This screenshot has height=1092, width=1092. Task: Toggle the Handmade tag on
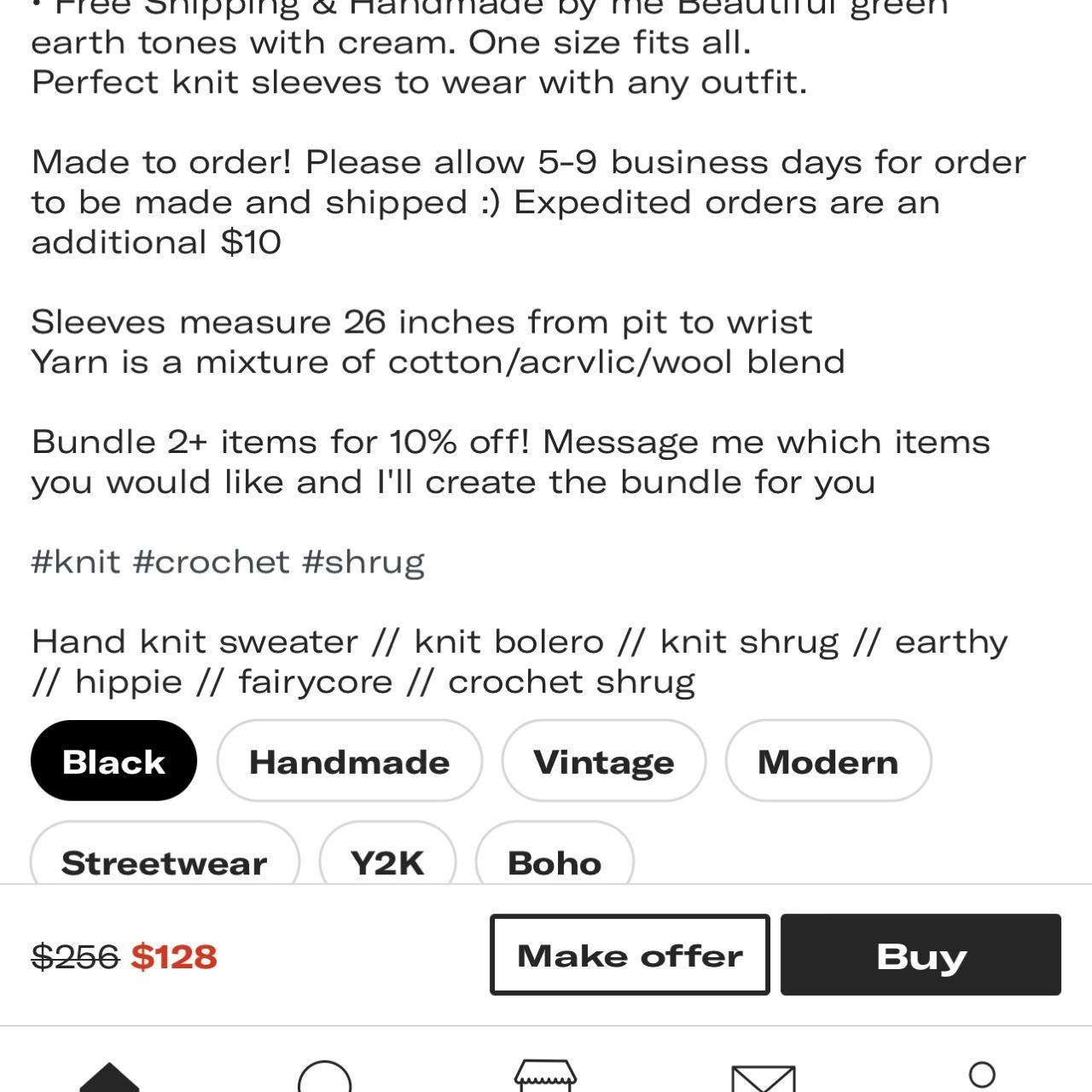(350, 760)
